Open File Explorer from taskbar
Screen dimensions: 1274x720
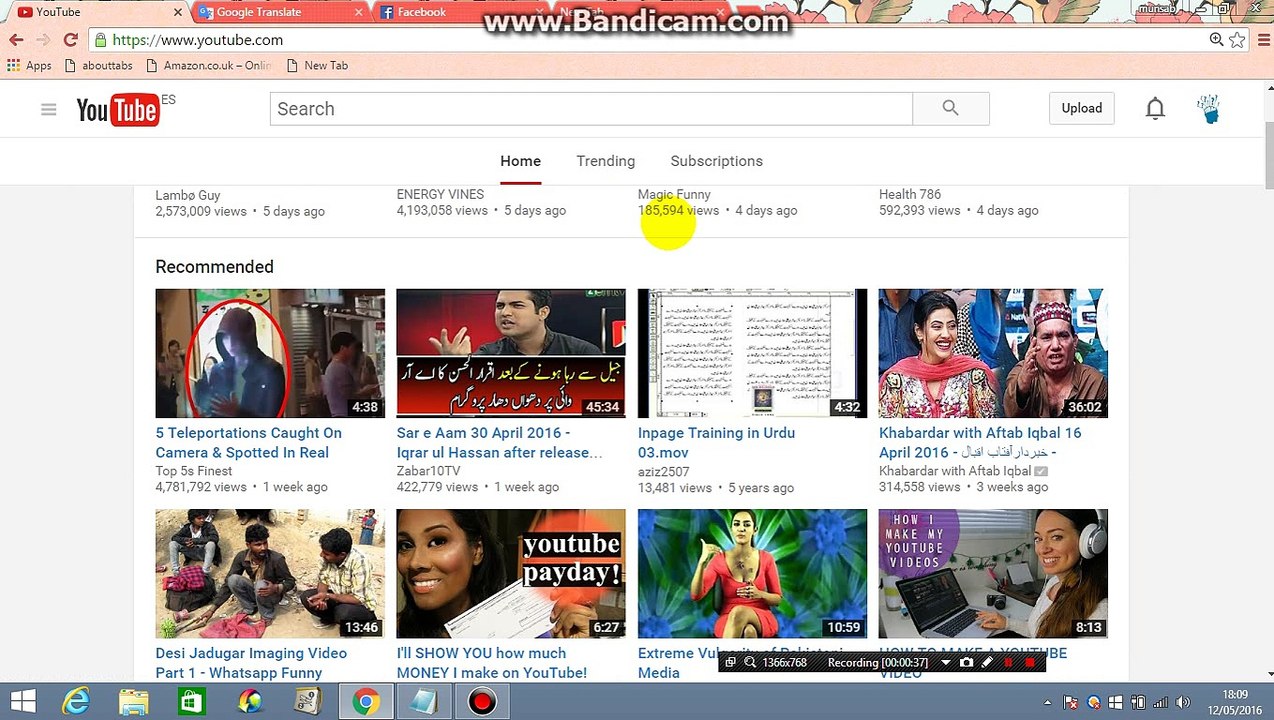point(134,702)
